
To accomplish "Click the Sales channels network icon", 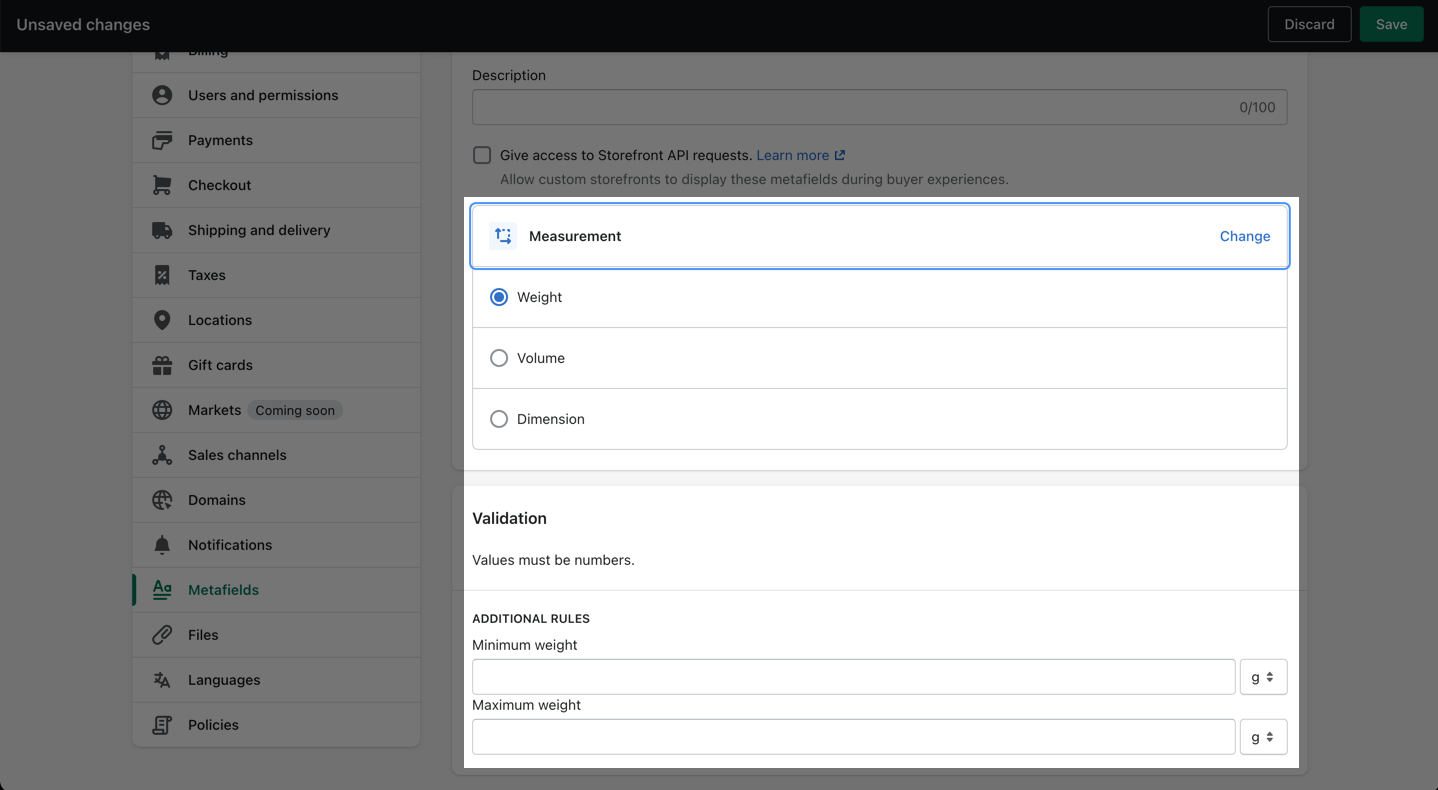I will point(162,455).
